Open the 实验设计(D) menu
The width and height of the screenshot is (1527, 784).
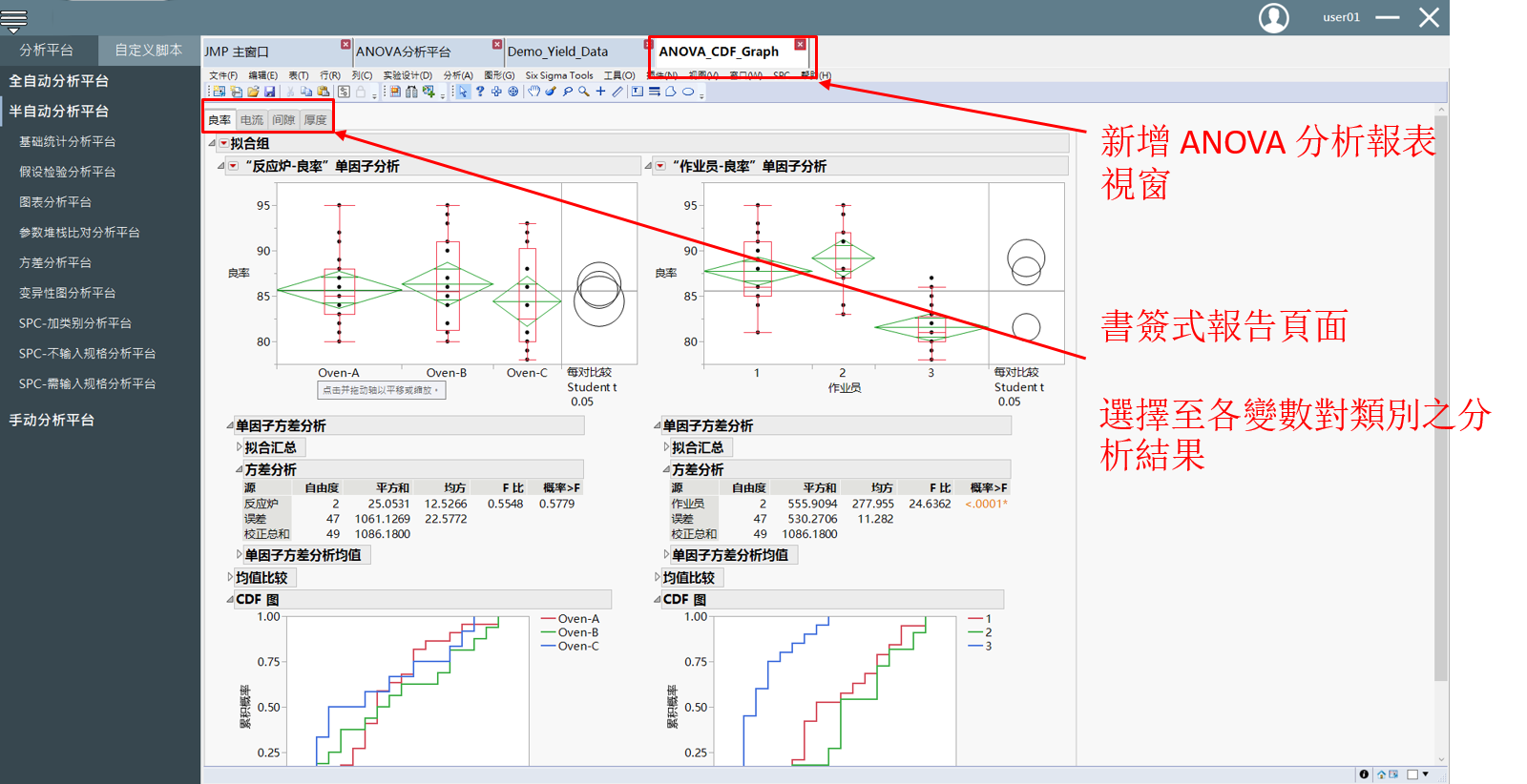(x=408, y=75)
